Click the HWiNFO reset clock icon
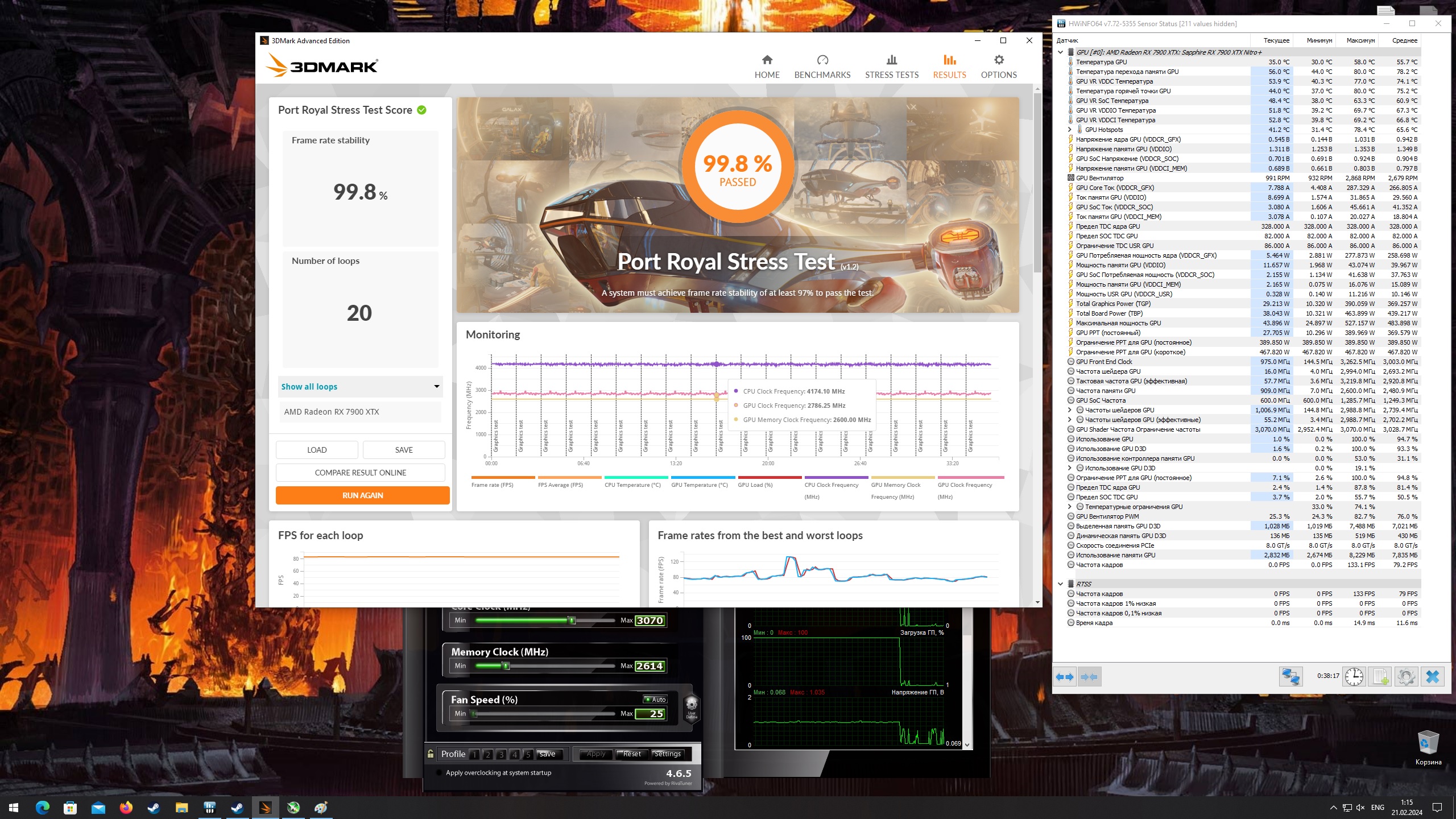Screen dimensions: 1456x819 [1354, 677]
